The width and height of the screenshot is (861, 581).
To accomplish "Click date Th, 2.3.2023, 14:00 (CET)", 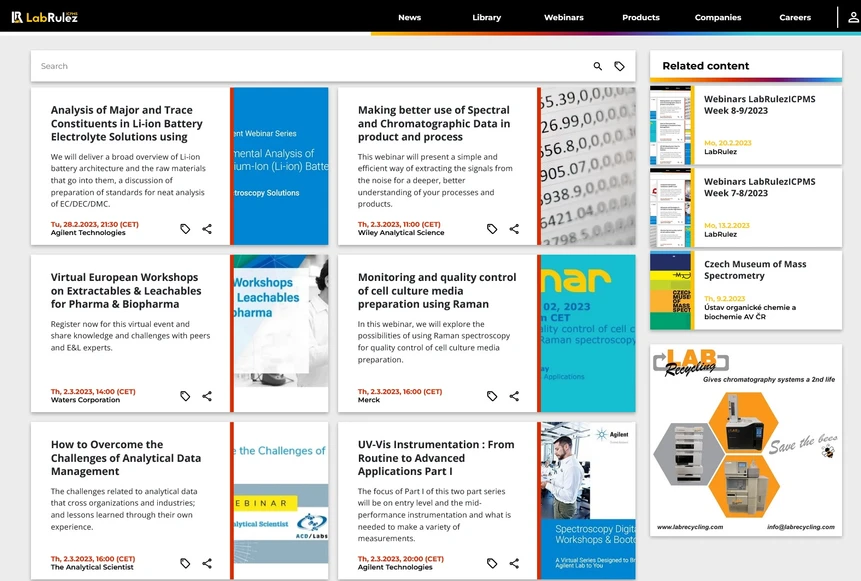I will pyautogui.click(x=93, y=392).
